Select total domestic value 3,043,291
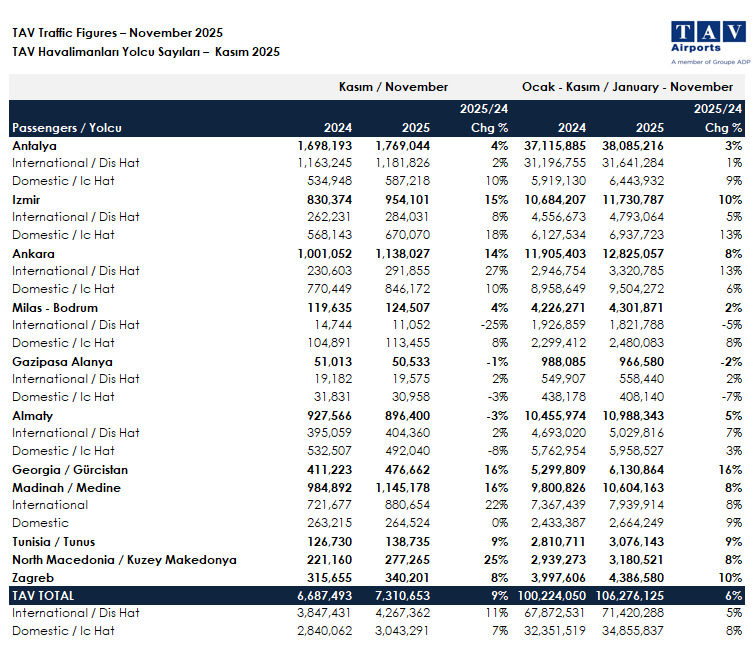 [402, 631]
